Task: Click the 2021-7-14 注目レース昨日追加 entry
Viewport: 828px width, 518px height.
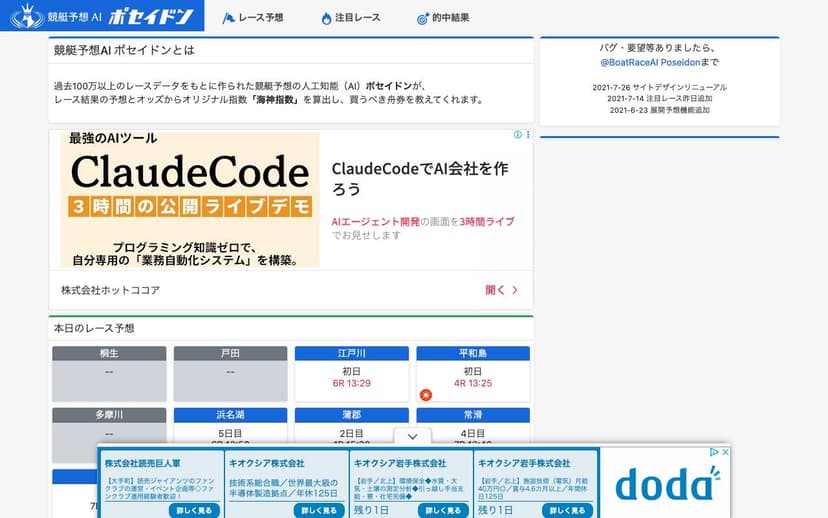Action: [660, 99]
